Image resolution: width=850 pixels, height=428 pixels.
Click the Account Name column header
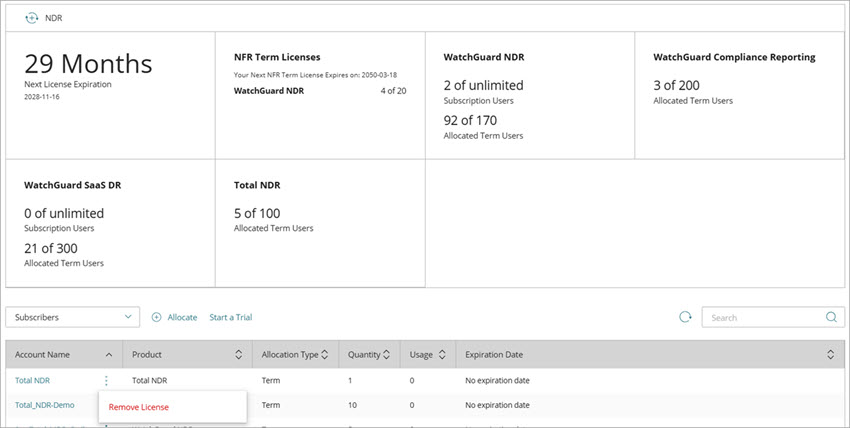42,355
